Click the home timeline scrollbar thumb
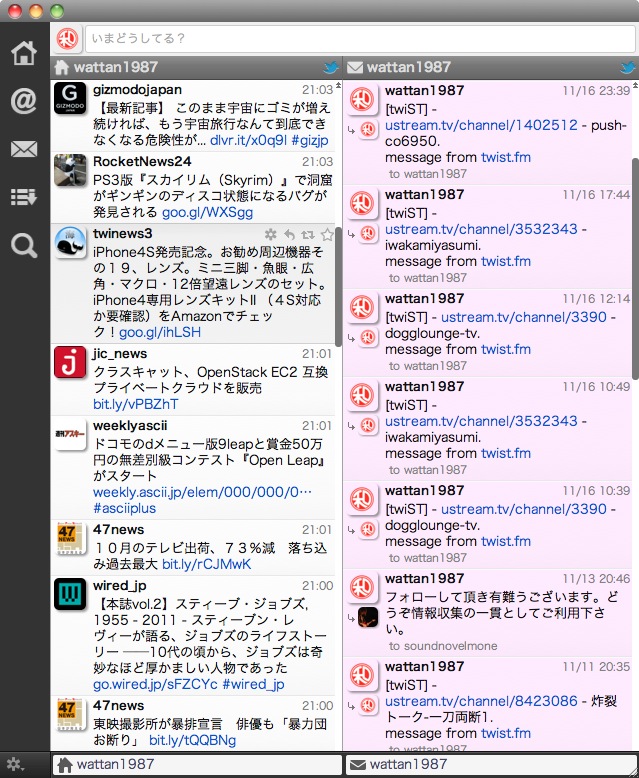The height and width of the screenshot is (778, 639). 338,287
